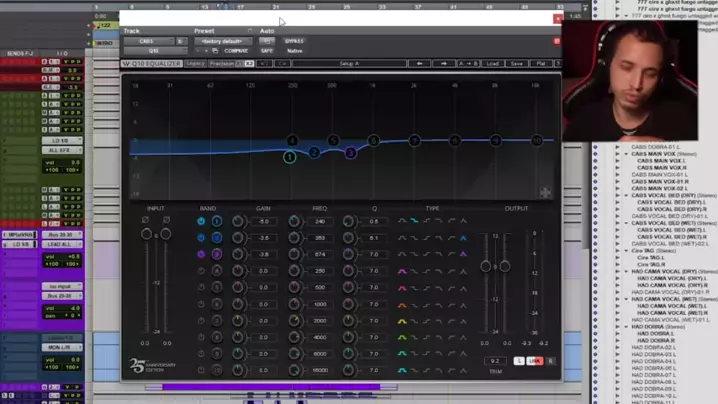Enable band 10 power button
Image resolution: width=718 pixels, height=404 pixels.
pos(201,370)
